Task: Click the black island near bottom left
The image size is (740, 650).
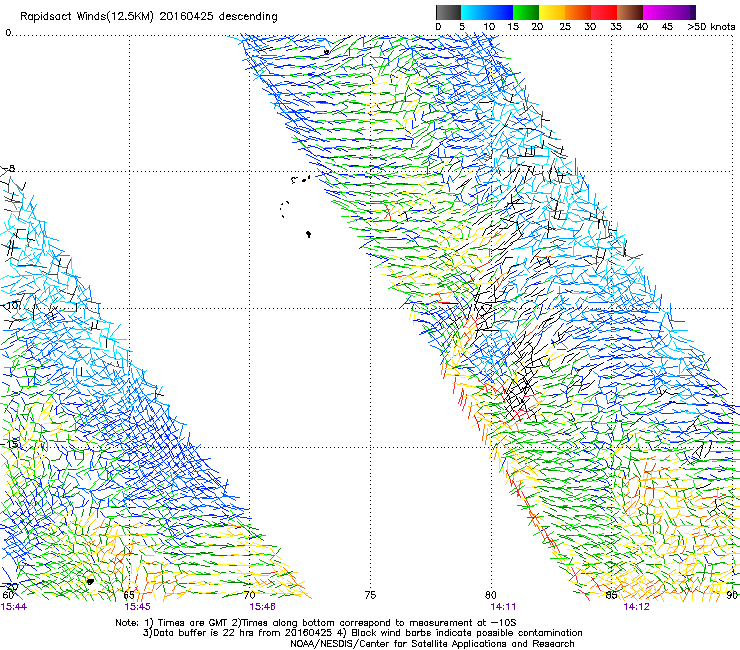Action: pyautogui.click(x=90, y=582)
